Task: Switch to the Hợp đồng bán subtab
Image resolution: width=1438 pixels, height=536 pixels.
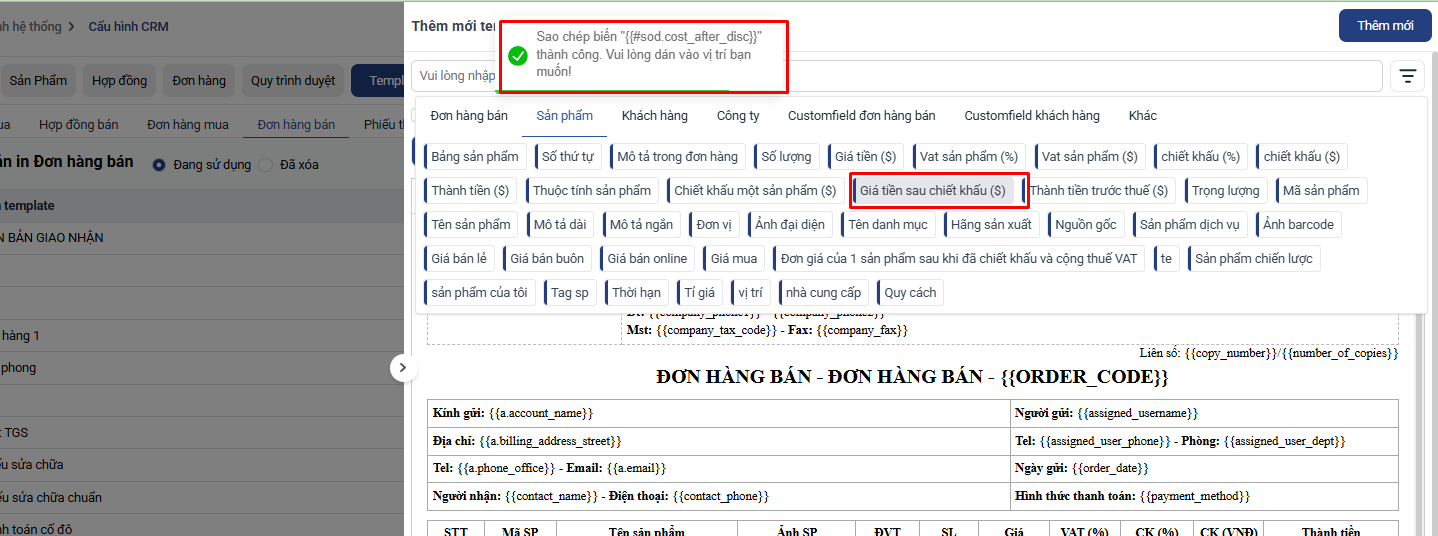Action: pyautogui.click(x=78, y=125)
